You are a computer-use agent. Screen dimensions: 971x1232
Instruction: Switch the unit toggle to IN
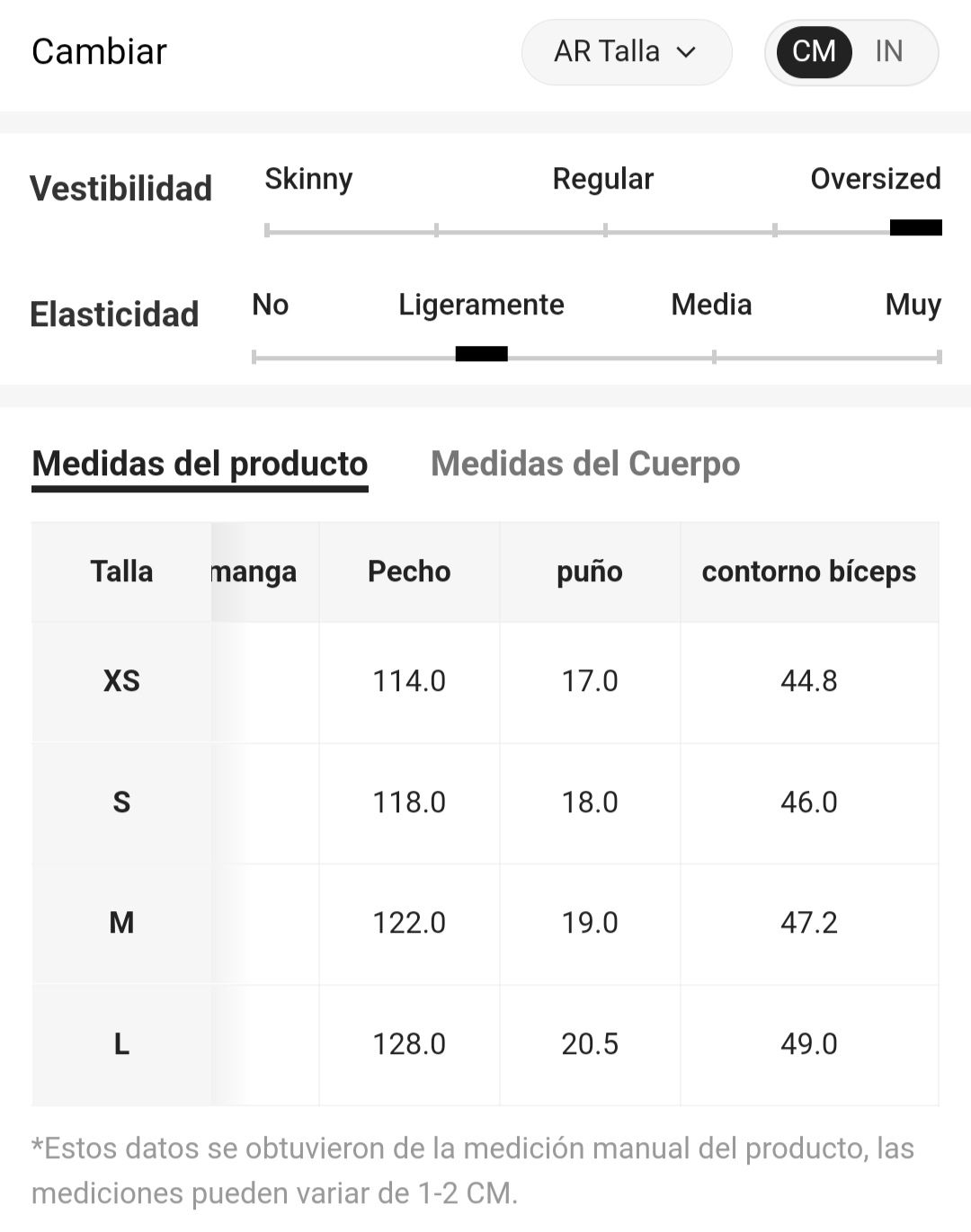(888, 51)
